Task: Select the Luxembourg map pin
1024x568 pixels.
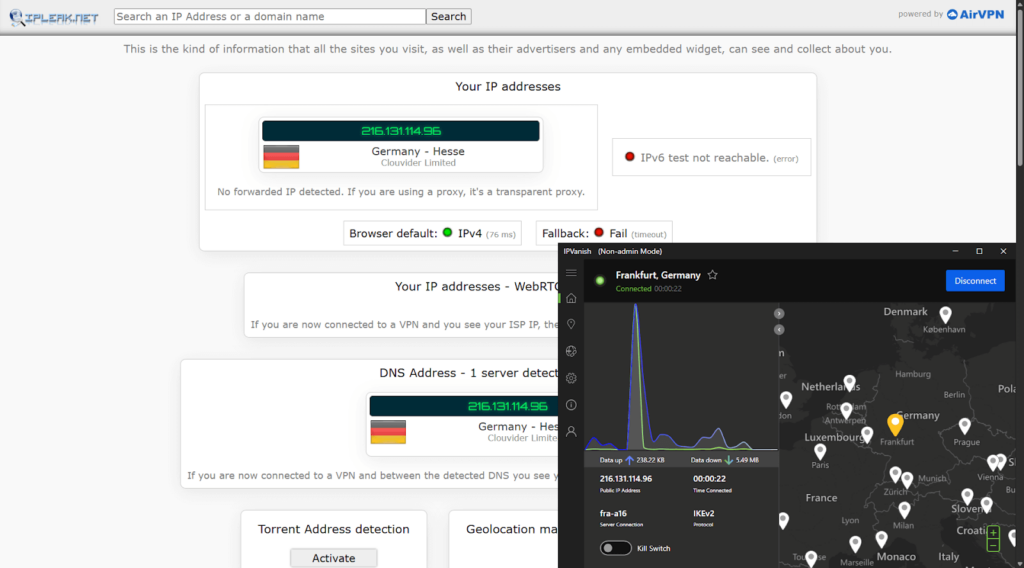Action: pos(867,434)
